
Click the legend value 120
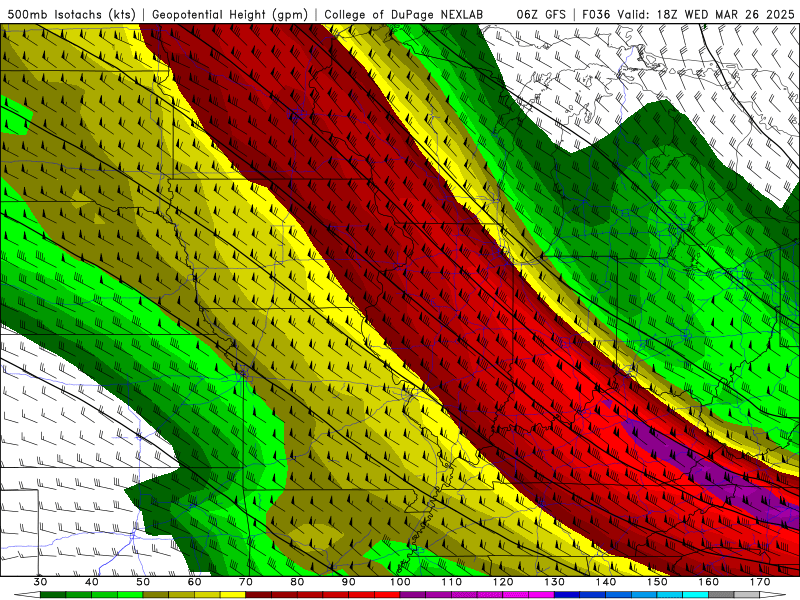[x=503, y=582]
